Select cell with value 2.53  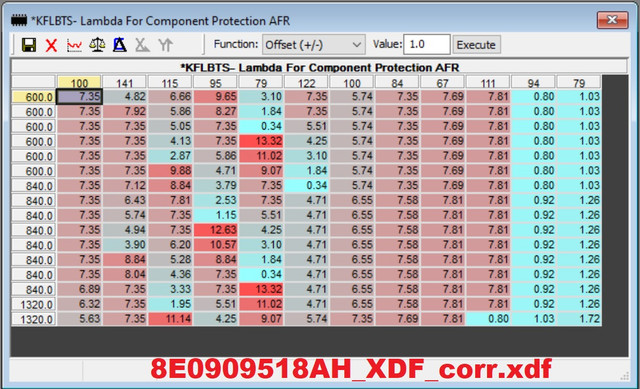point(215,200)
